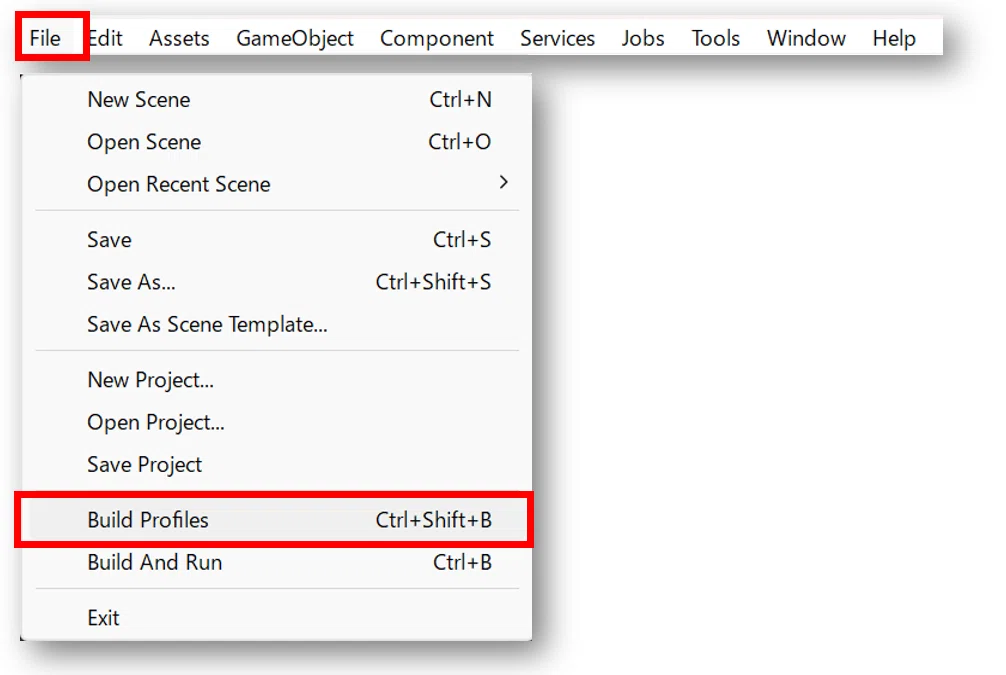
Task: Open Build Profiles from File menu
Action: [x=277, y=520]
